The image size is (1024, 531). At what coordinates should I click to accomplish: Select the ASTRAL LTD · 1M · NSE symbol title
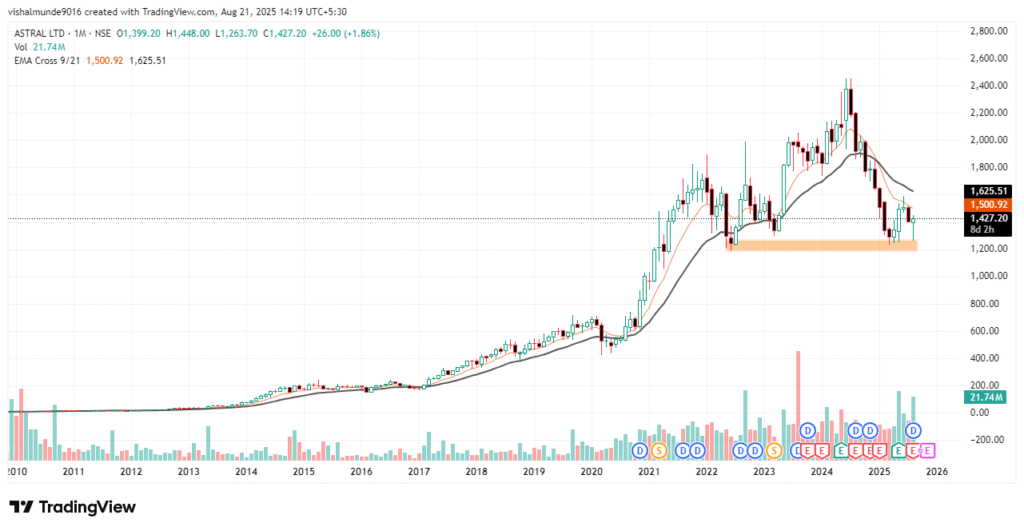(63, 33)
